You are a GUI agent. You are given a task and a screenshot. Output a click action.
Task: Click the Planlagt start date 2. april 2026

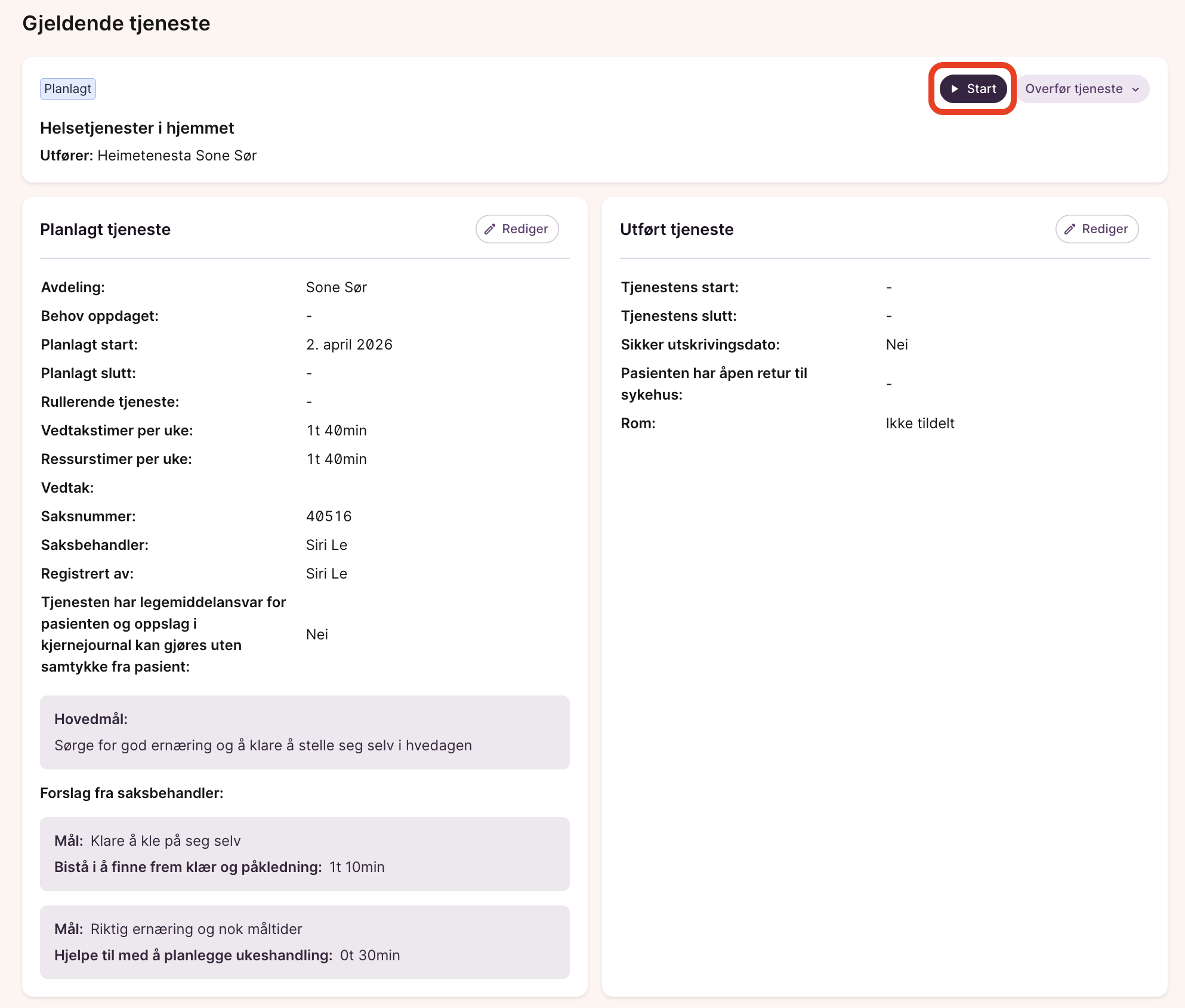349,344
